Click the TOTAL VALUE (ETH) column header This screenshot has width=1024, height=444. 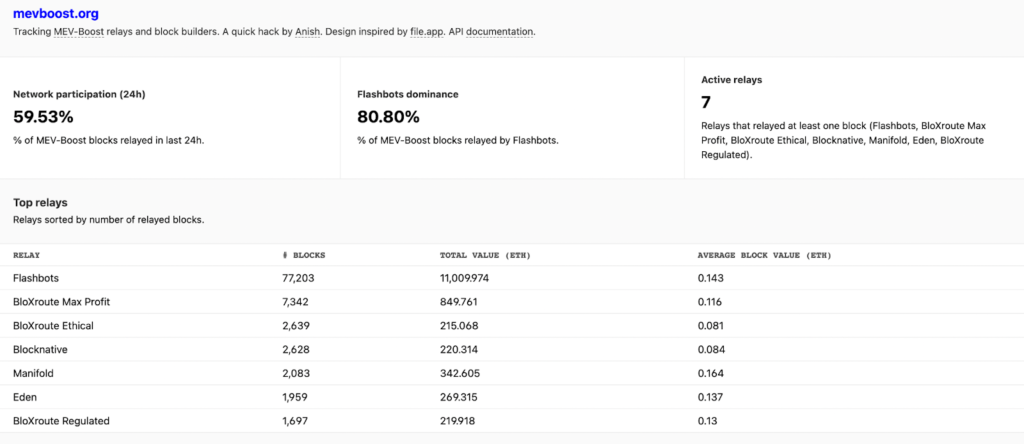(485, 255)
